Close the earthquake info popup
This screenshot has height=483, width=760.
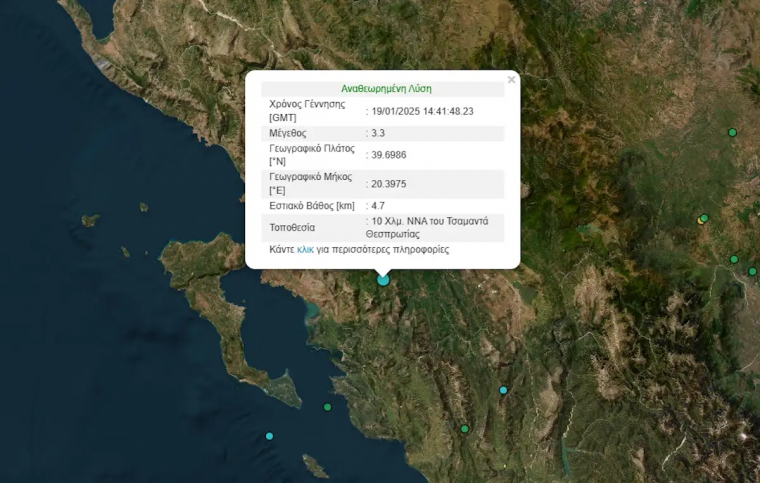click(x=511, y=80)
